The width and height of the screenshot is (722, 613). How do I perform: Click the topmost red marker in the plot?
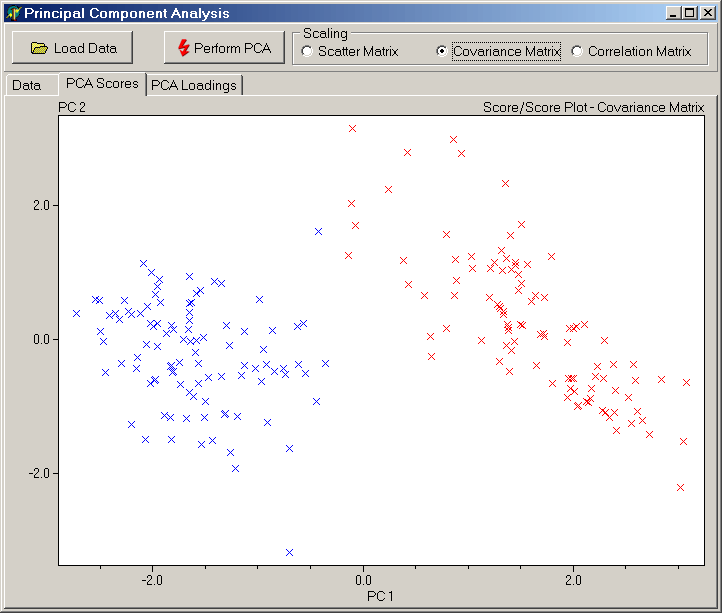tap(352, 128)
